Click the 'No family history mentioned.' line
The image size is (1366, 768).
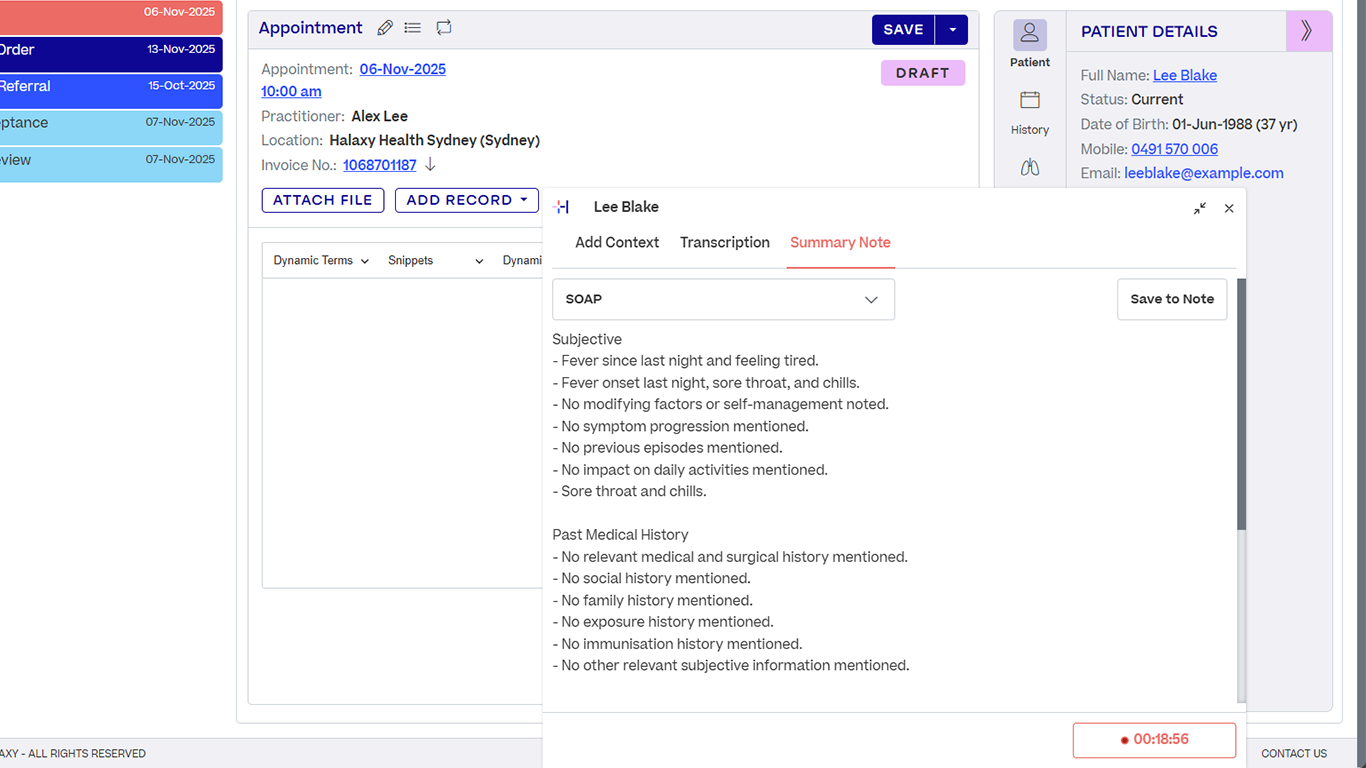[652, 600]
